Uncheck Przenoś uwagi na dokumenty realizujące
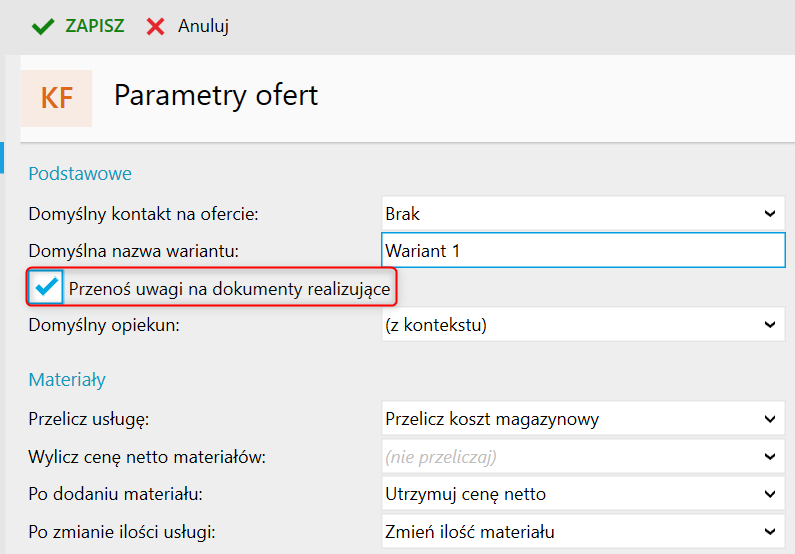 [x=46, y=288]
